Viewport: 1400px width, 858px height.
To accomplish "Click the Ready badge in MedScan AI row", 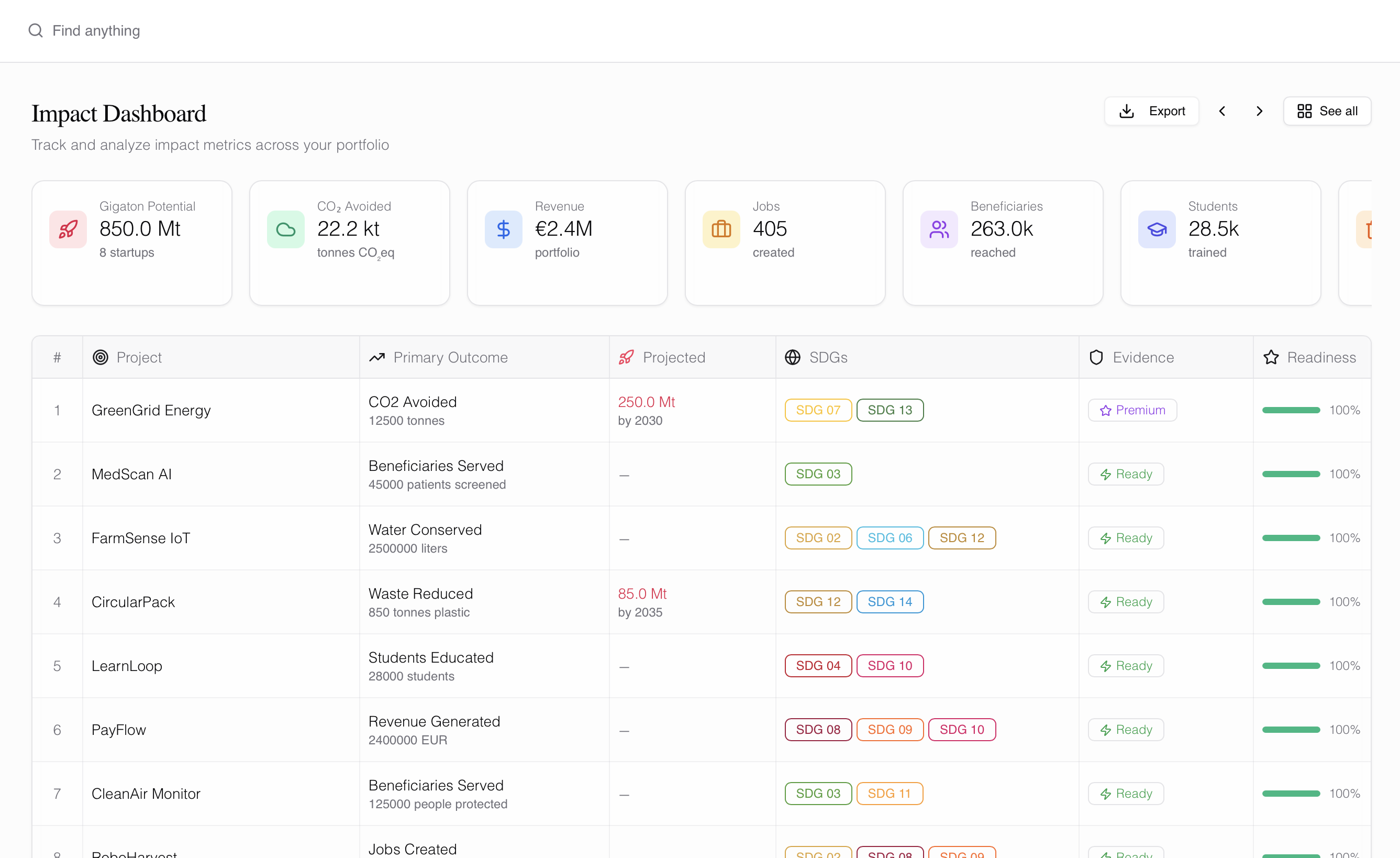I will coord(1126,474).
